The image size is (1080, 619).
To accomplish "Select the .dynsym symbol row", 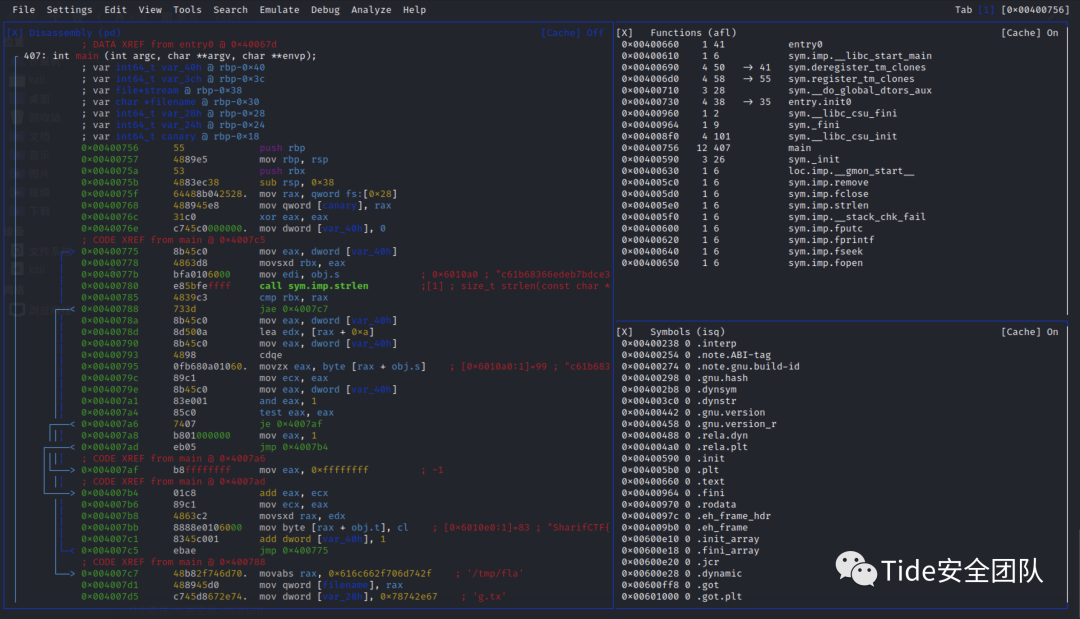I will point(678,390).
